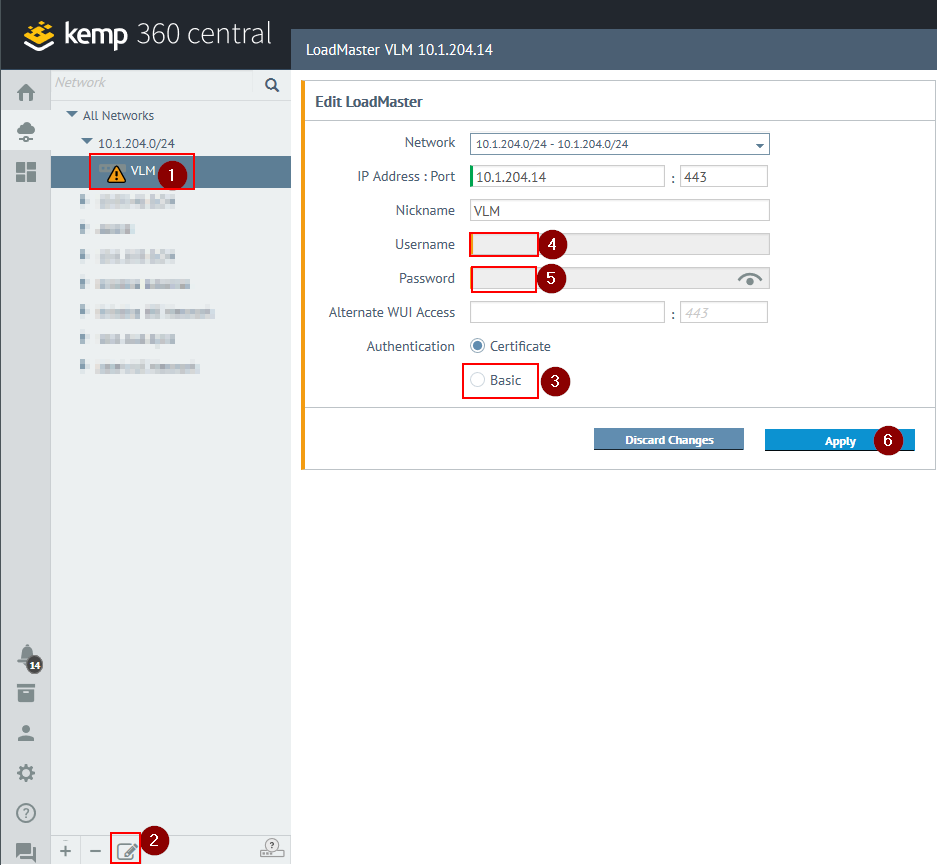
Task: Open the settings gear icon
Action: coord(26,773)
